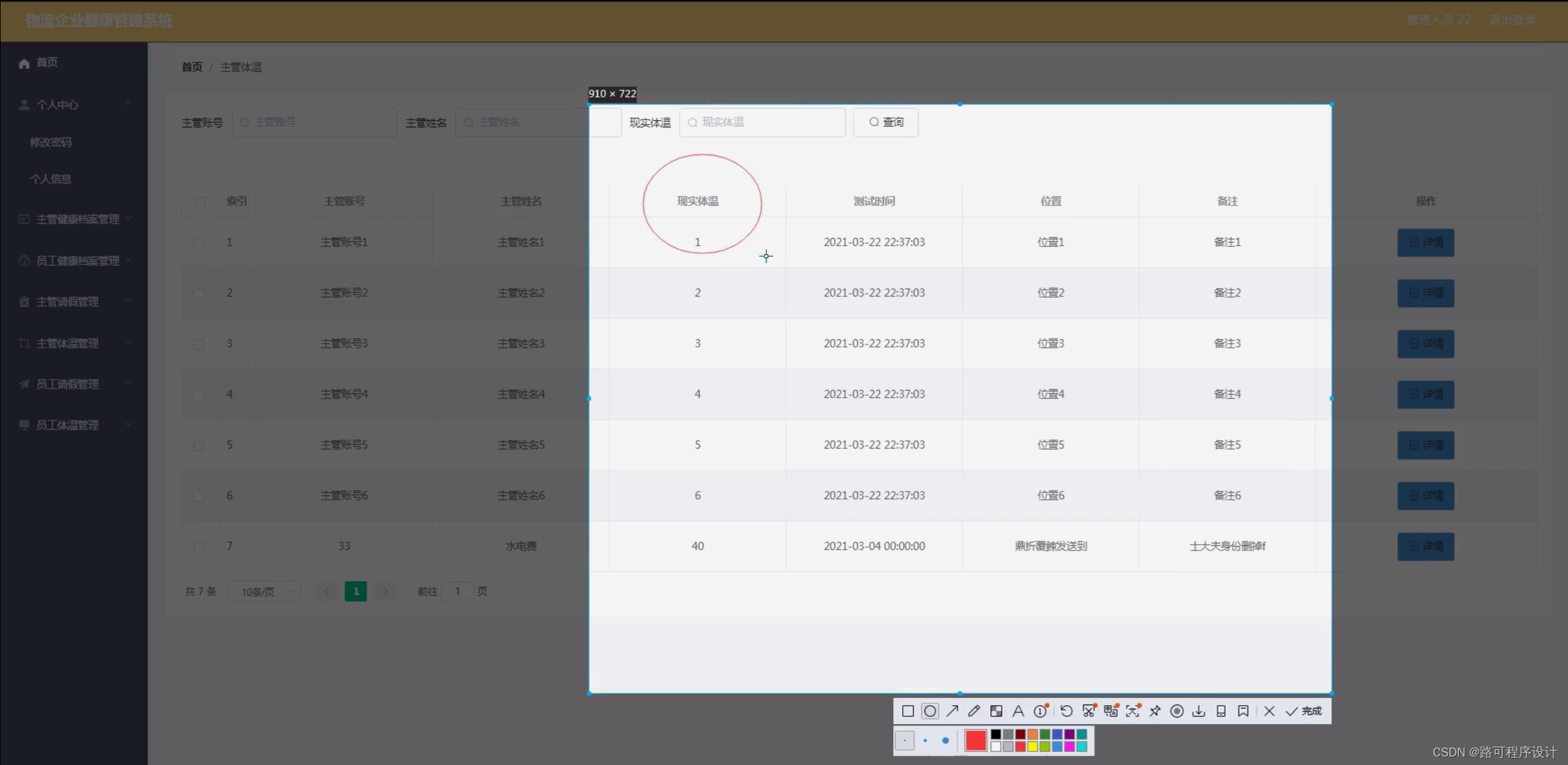This screenshot has width=1568, height=765.
Task: Pick the text annotation tool
Action: point(1018,711)
